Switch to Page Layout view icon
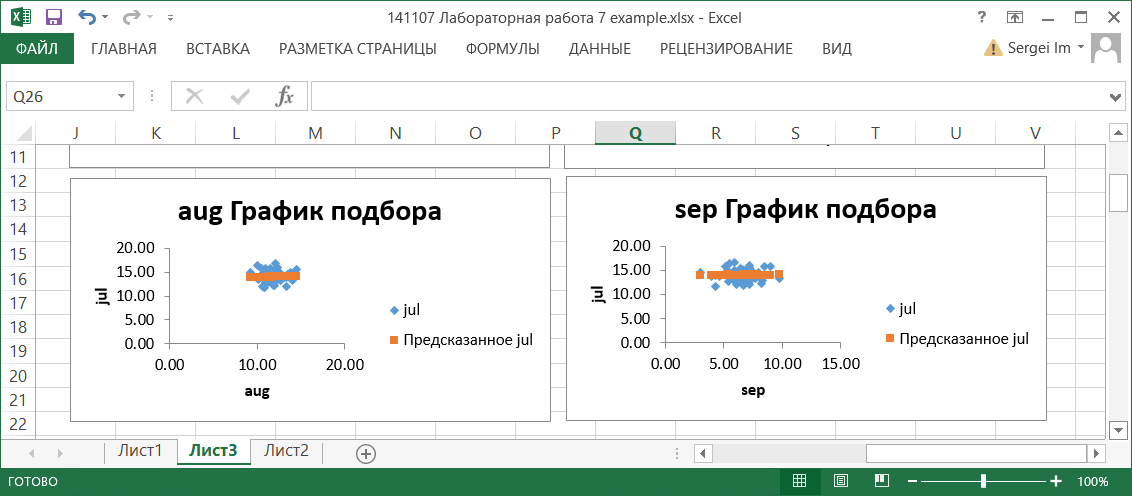The width and height of the screenshot is (1132, 496). [840, 481]
